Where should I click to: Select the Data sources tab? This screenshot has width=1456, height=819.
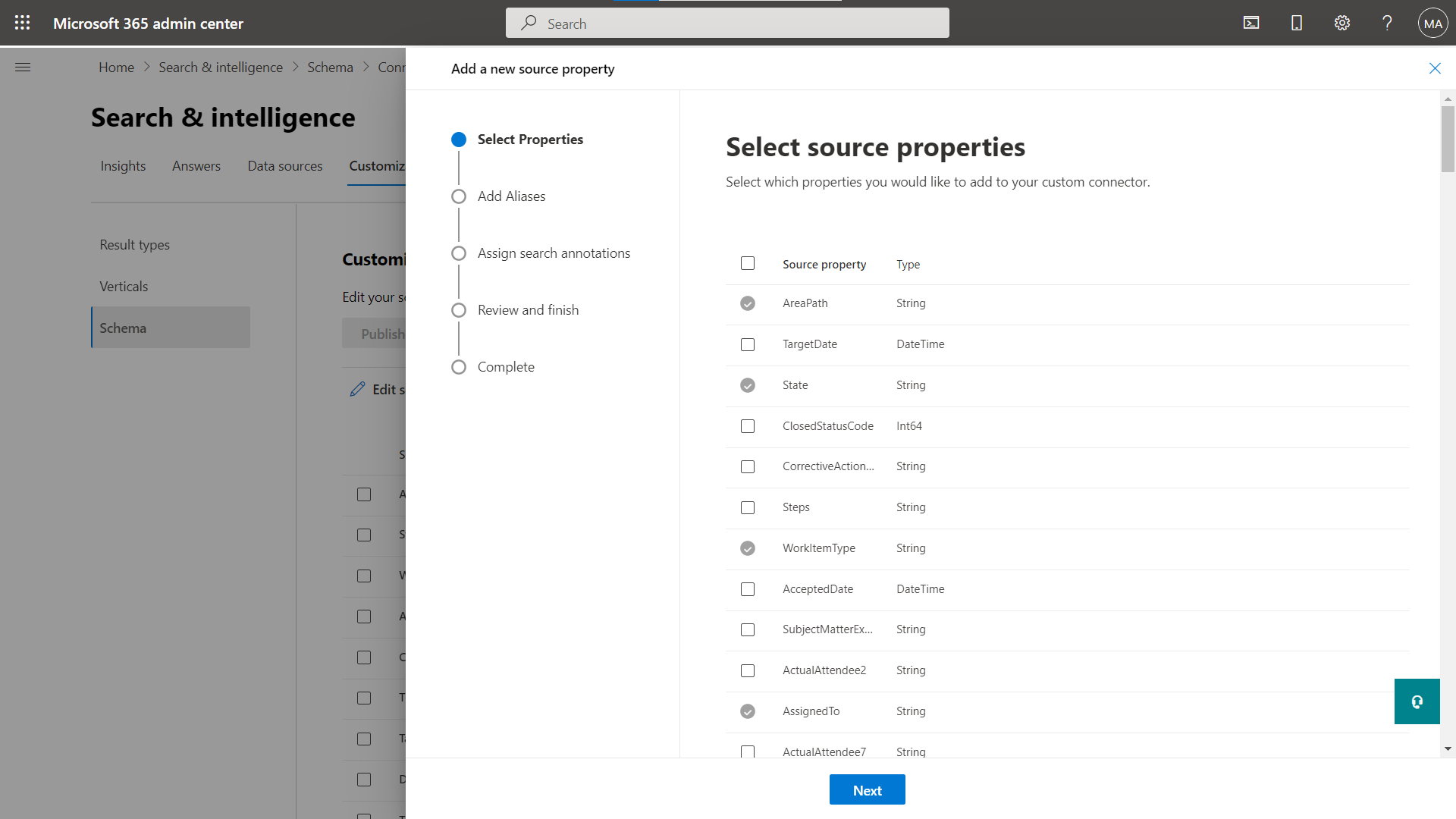(284, 166)
